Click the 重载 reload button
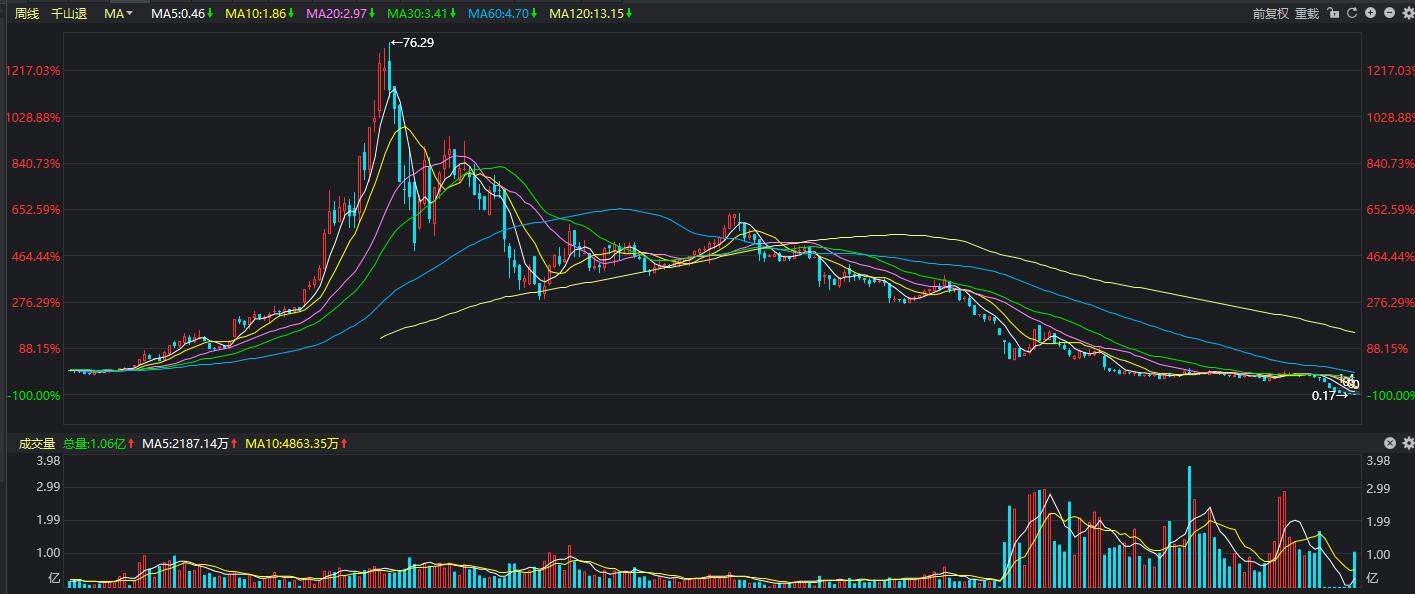This screenshot has width=1415, height=594. pyautogui.click(x=1307, y=14)
